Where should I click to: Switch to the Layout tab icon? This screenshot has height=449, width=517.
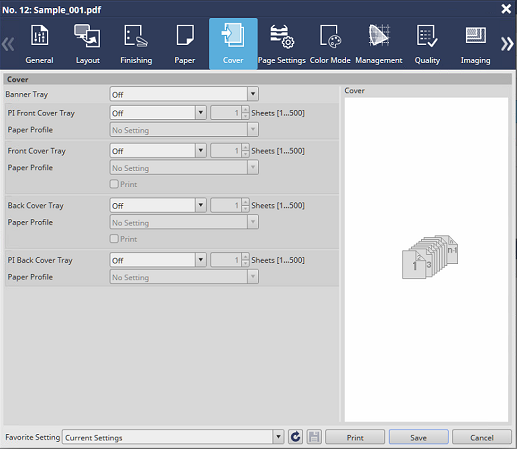87,35
